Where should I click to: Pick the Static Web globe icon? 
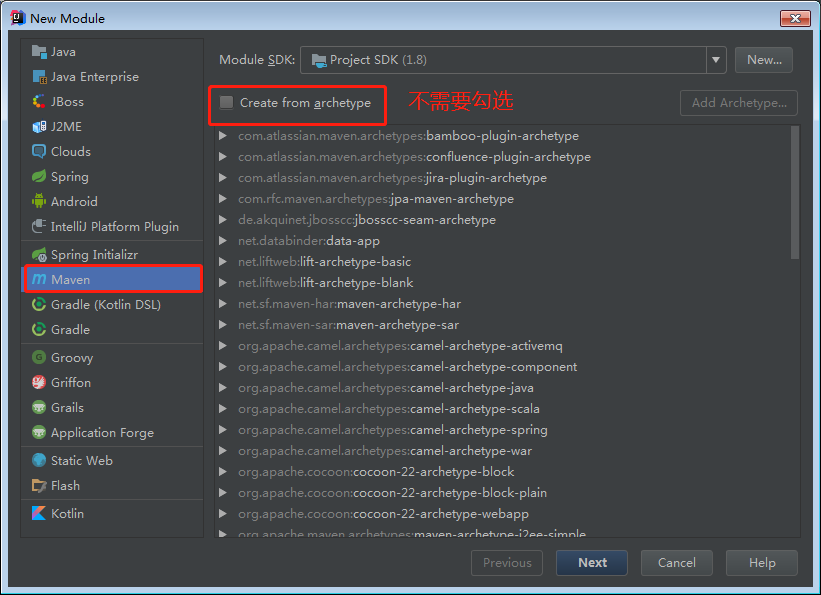point(39,461)
